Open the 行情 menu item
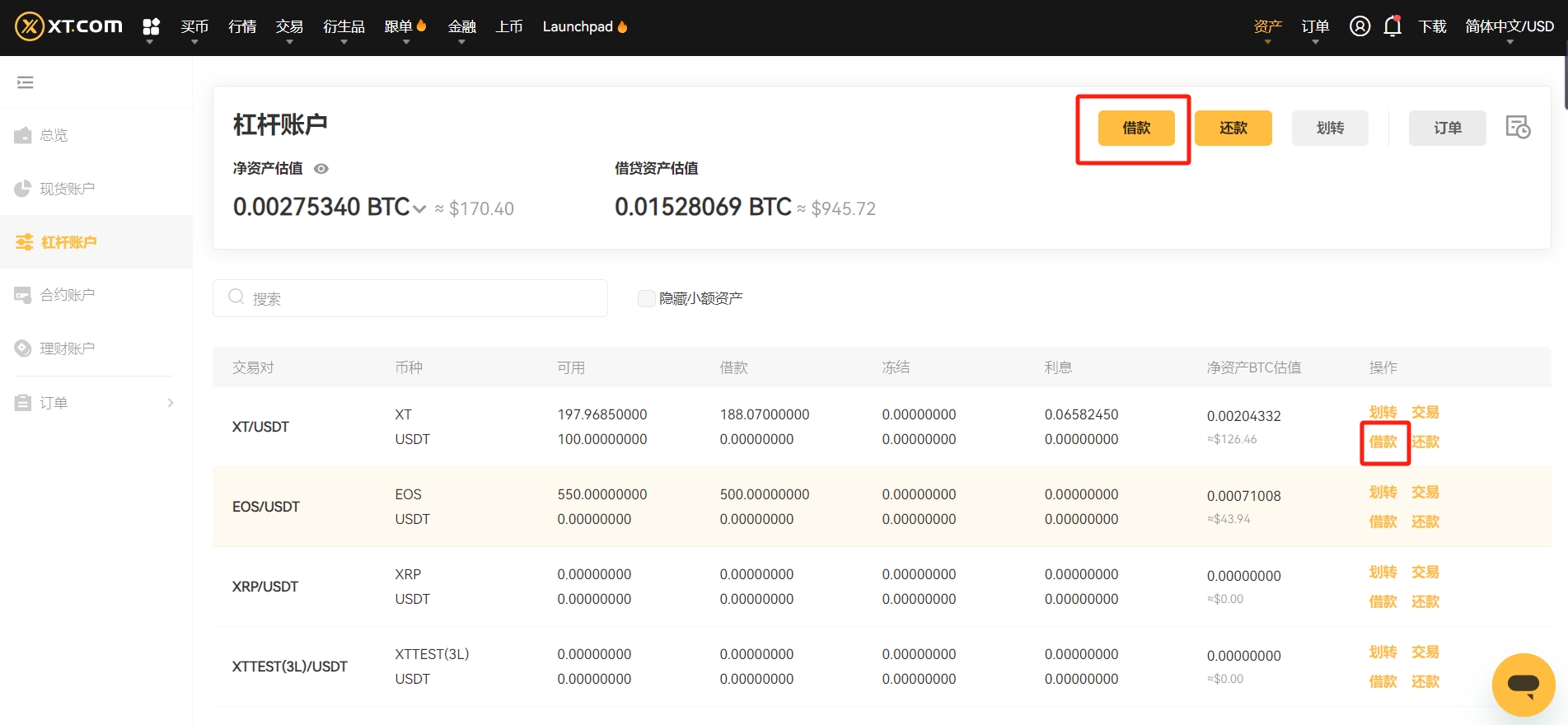 [242, 26]
